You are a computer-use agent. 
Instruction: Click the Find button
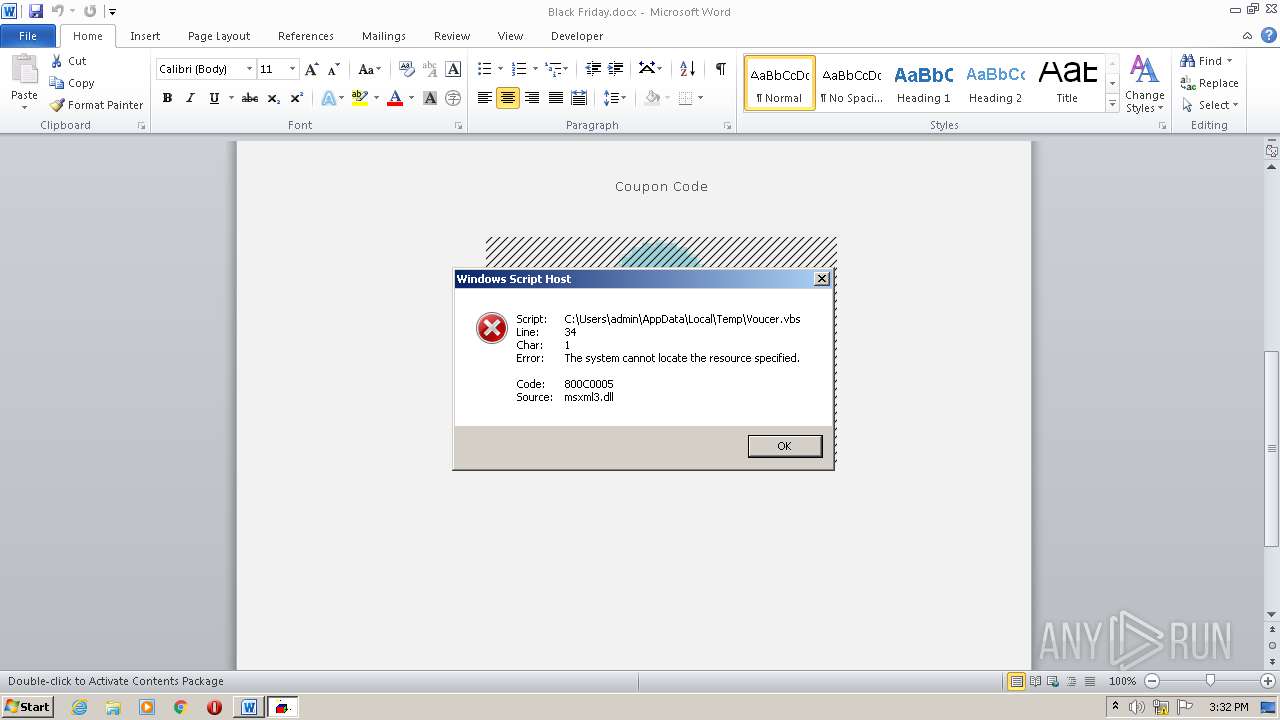tap(1206, 61)
